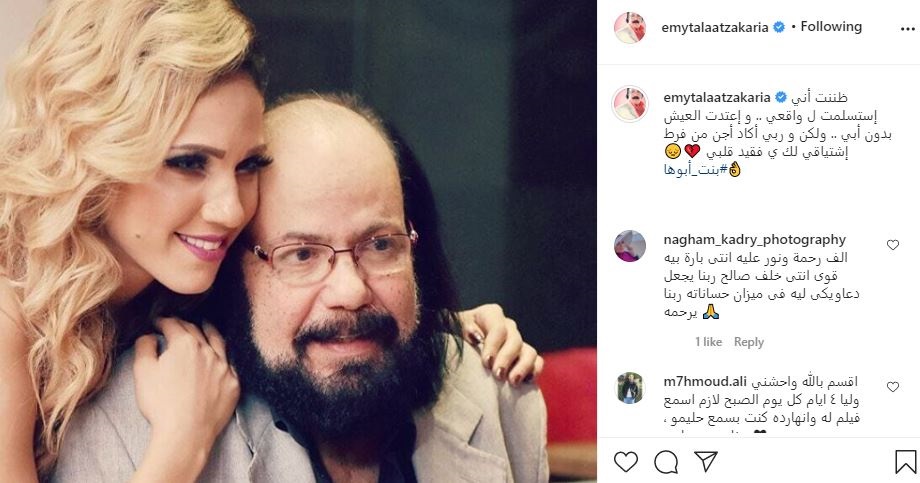Open m7hmoud.ali's profile avatar

tap(630, 387)
